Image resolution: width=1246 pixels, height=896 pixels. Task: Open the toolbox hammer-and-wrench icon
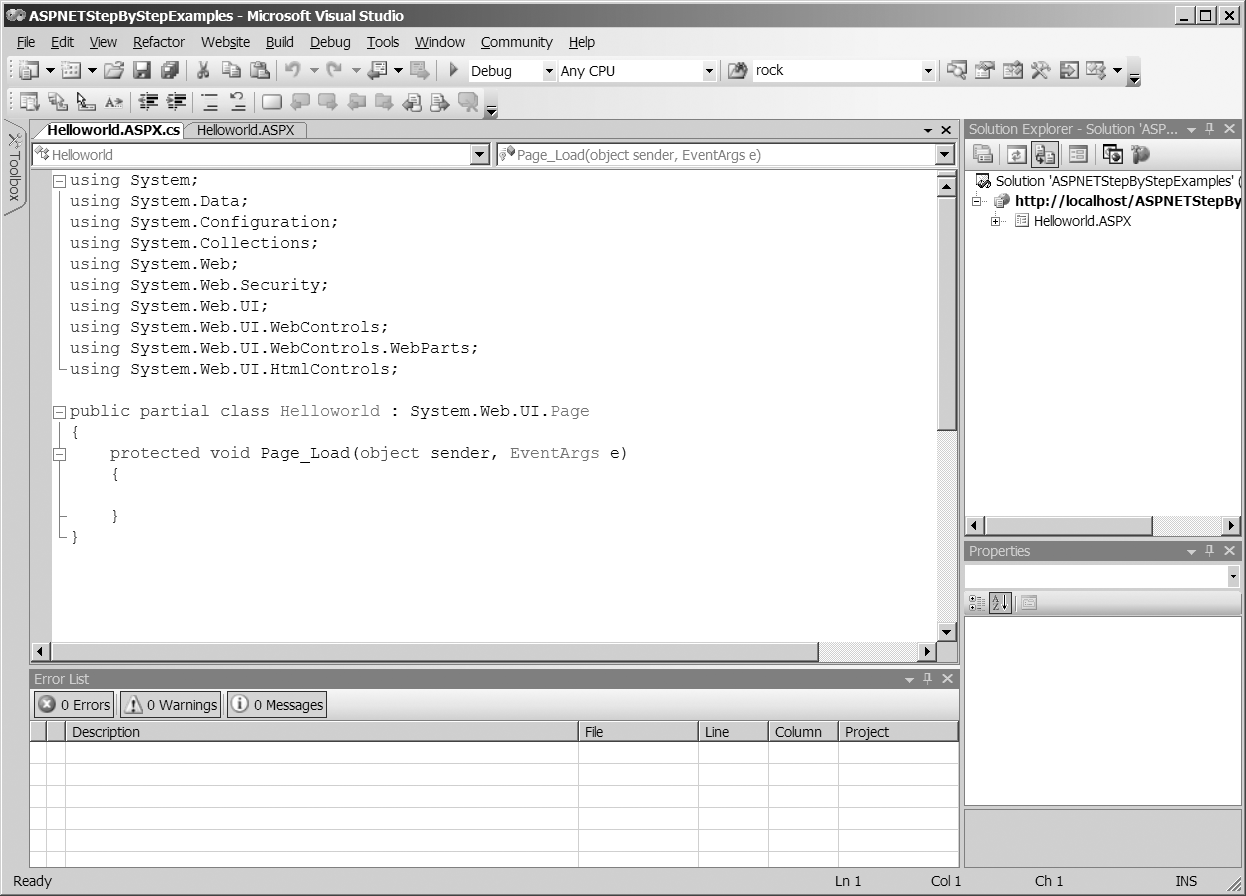tap(1041, 70)
